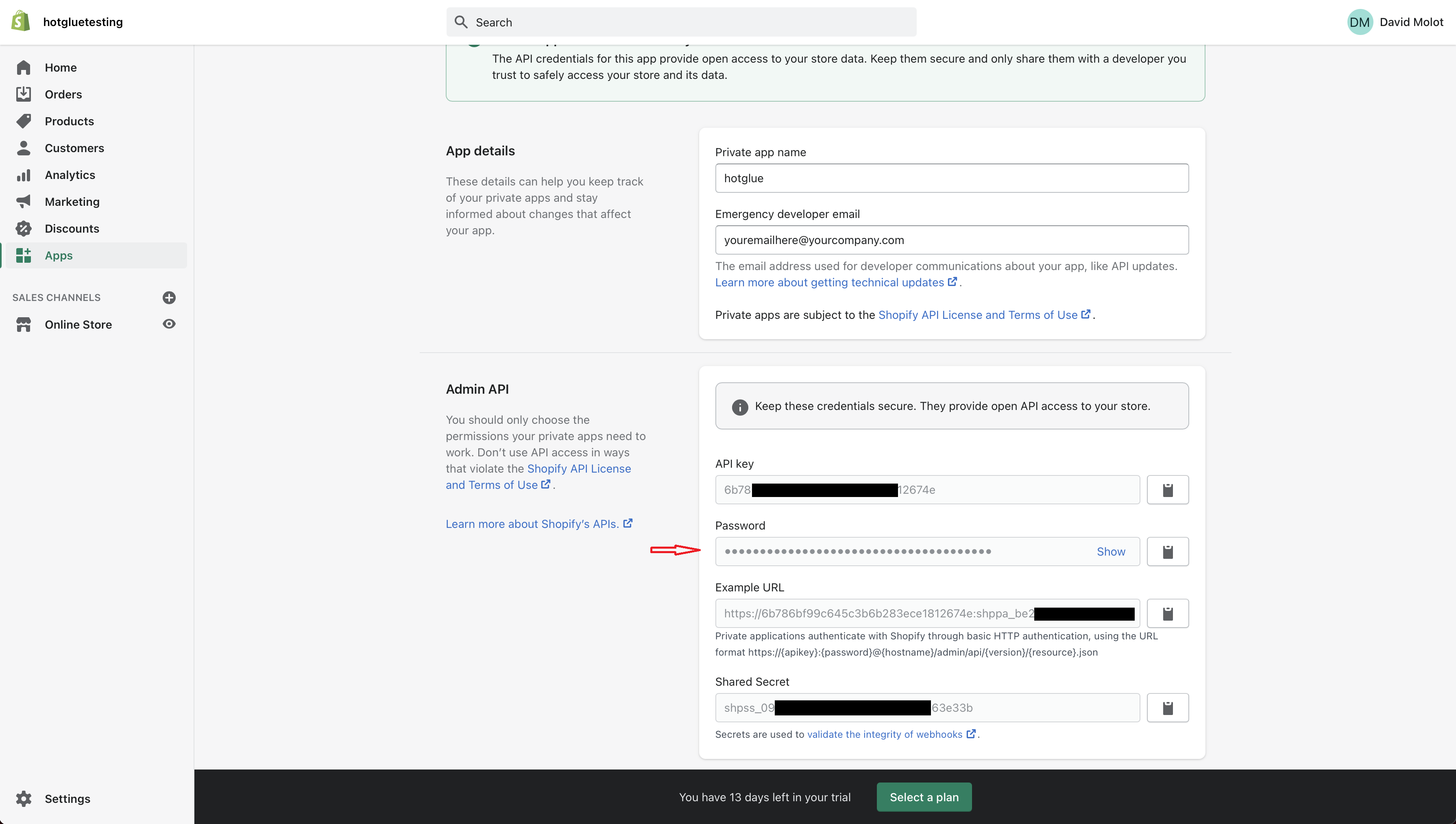Copy the API key to clipboard
The height and width of the screenshot is (824, 1456).
(1167, 490)
